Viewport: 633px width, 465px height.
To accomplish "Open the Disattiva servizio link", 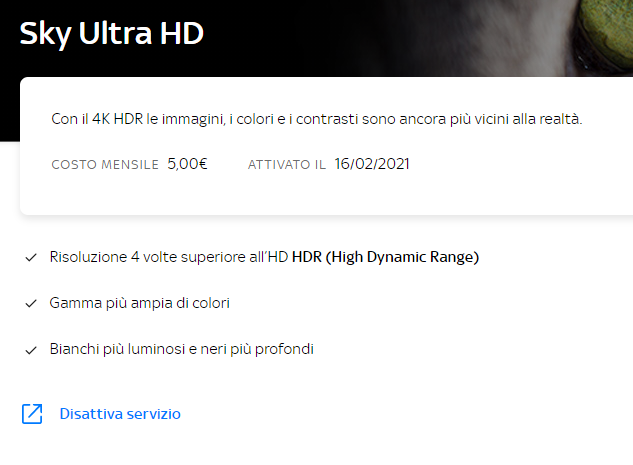I will pyautogui.click(x=120, y=414).
